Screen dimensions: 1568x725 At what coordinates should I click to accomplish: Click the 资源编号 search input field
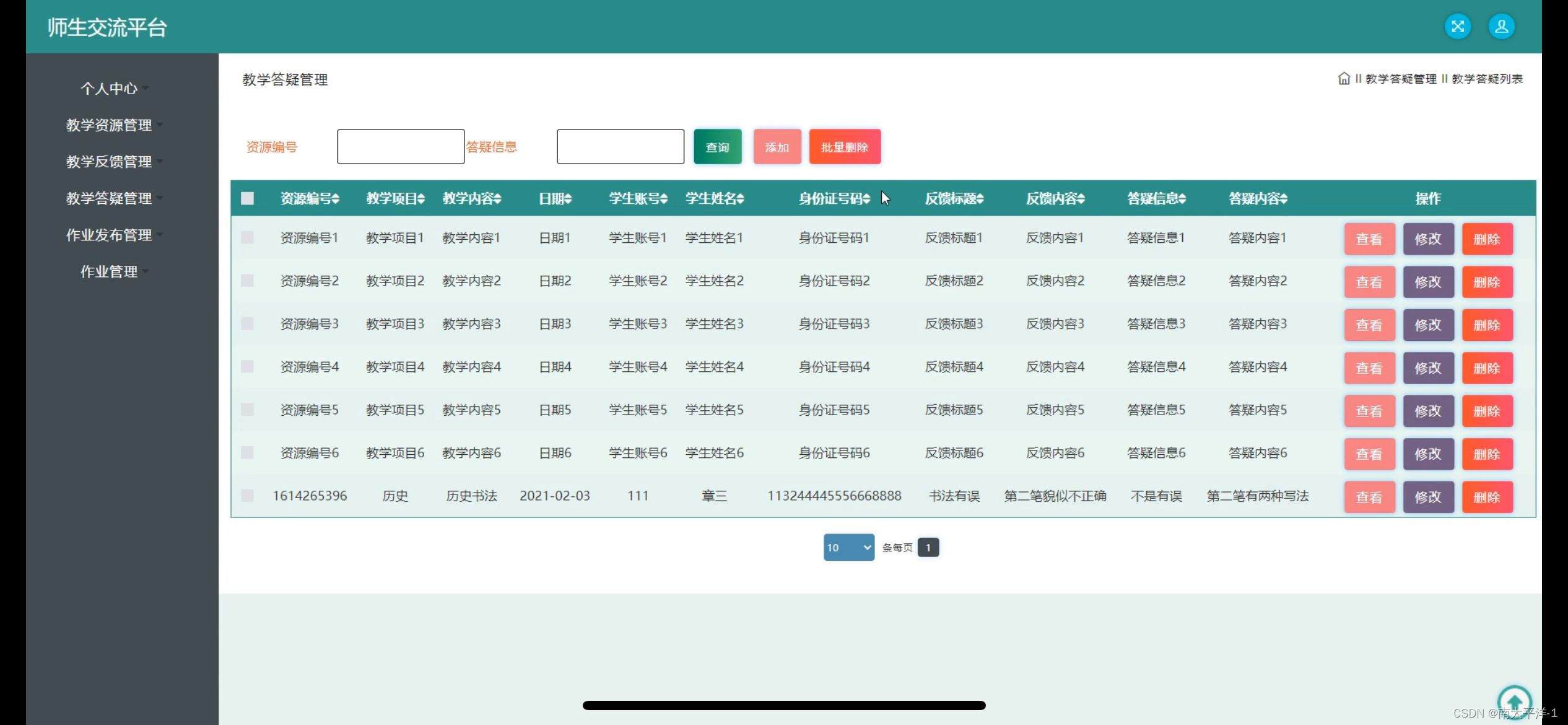[x=401, y=147]
